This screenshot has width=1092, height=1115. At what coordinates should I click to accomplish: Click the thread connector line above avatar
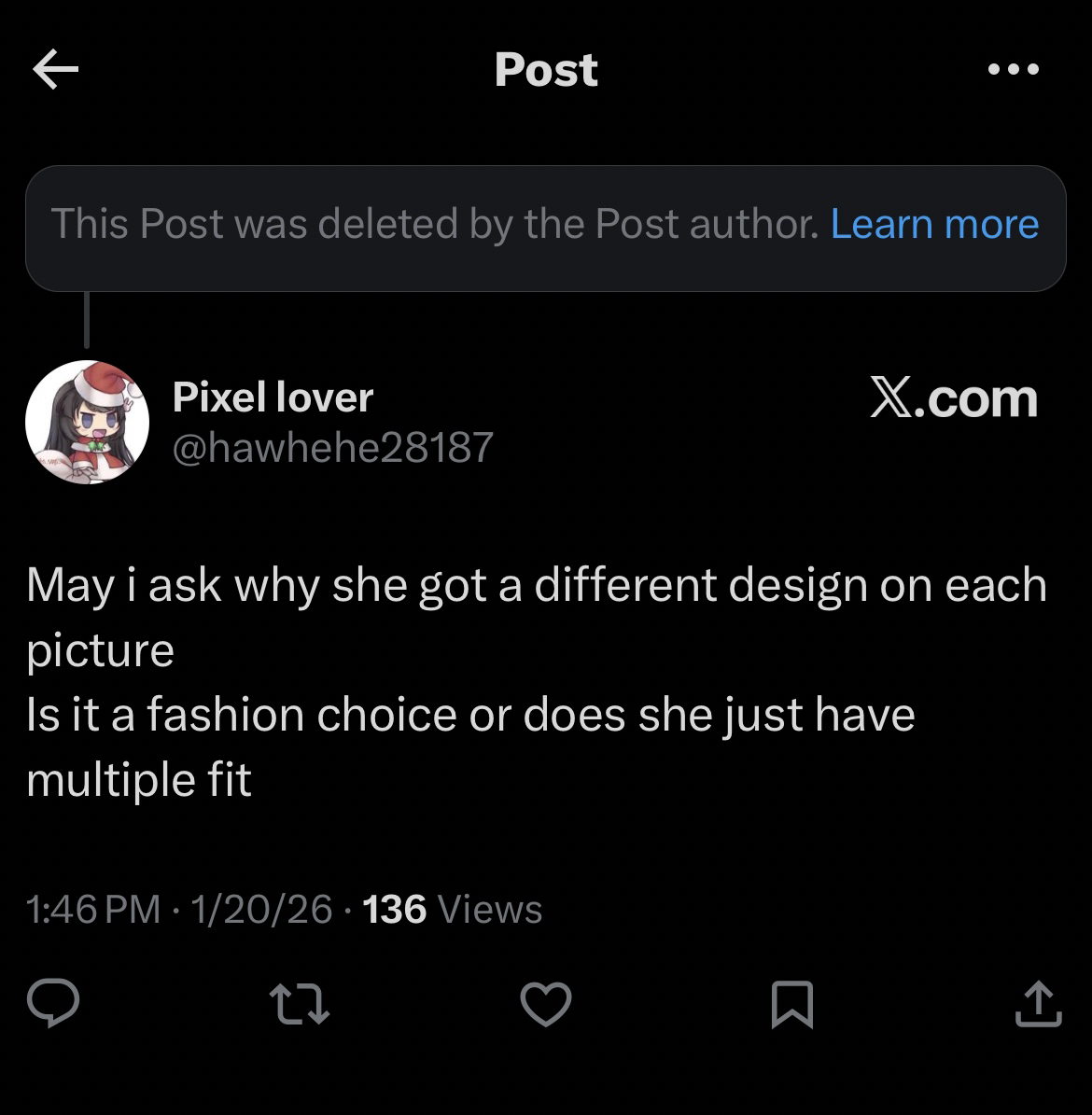[87, 320]
